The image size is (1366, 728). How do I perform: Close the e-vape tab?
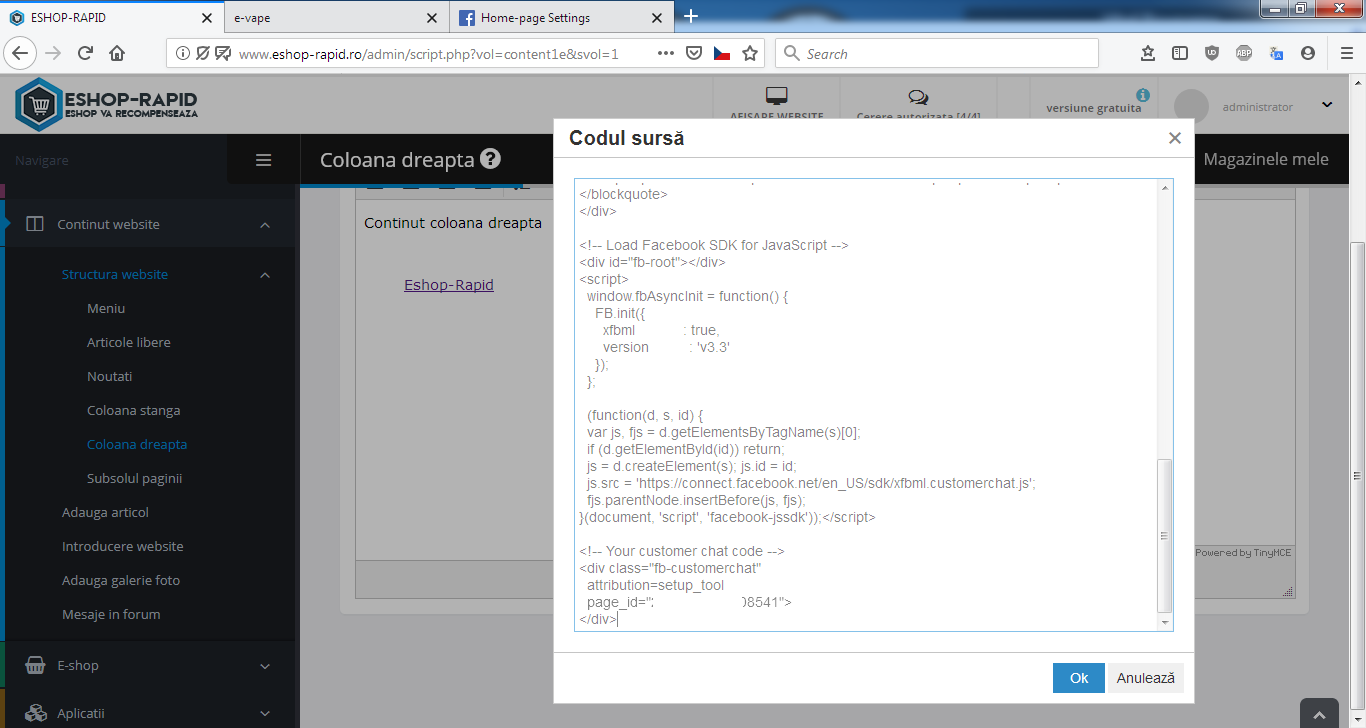[432, 18]
